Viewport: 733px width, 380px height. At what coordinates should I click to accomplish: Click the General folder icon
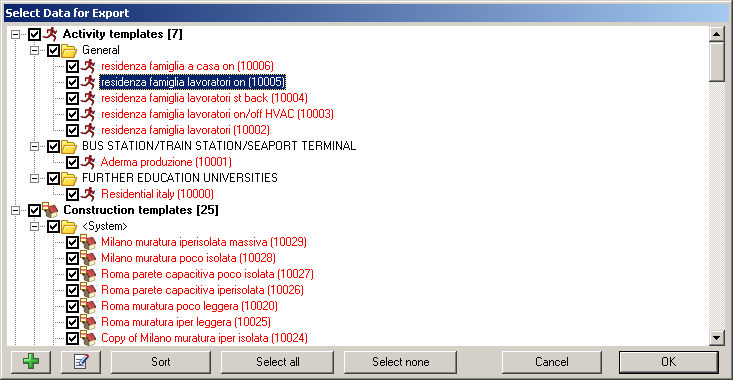(69, 50)
